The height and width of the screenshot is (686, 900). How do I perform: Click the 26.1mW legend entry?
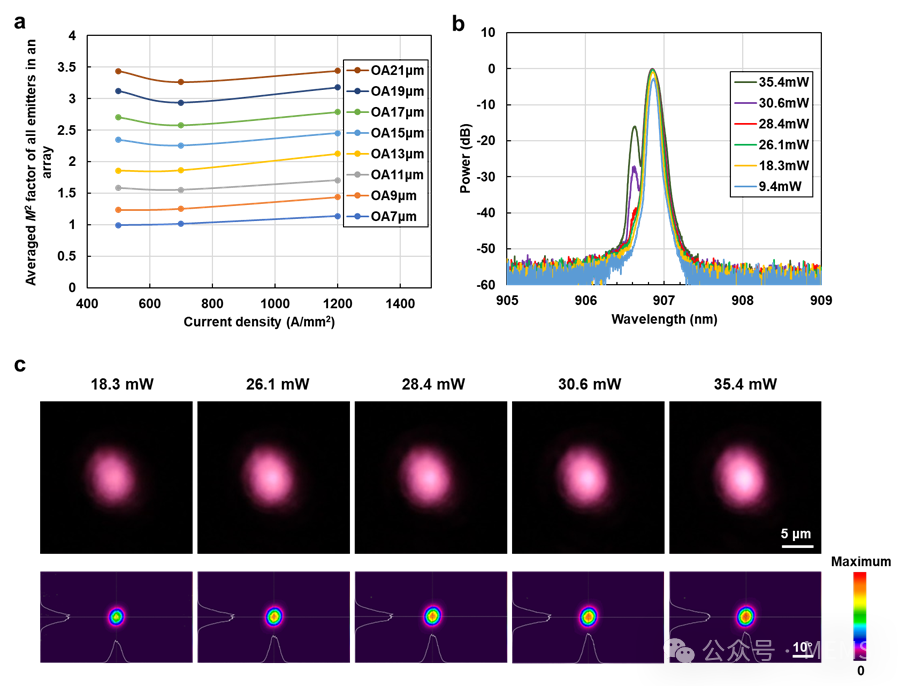point(771,145)
